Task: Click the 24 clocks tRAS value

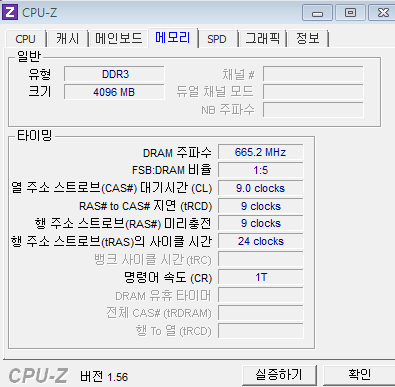Action: [x=261, y=241]
